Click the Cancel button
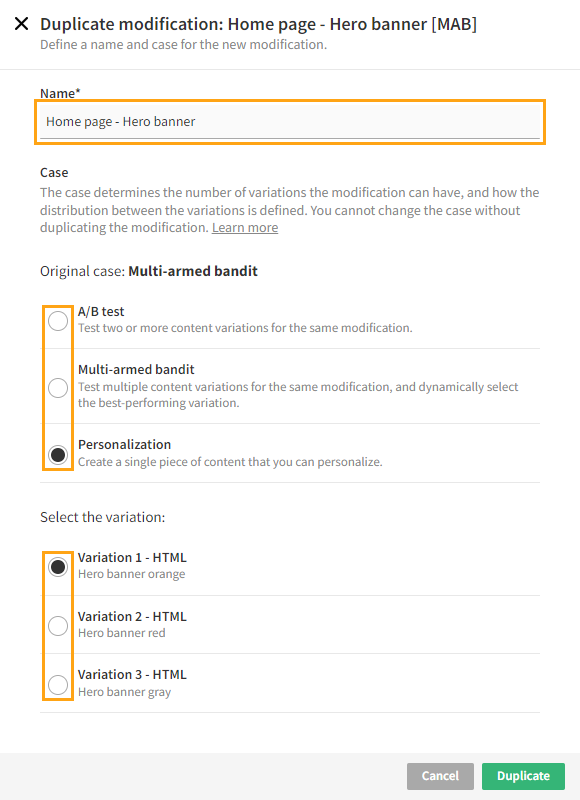This screenshot has width=580, height=800. coord(440,776)
